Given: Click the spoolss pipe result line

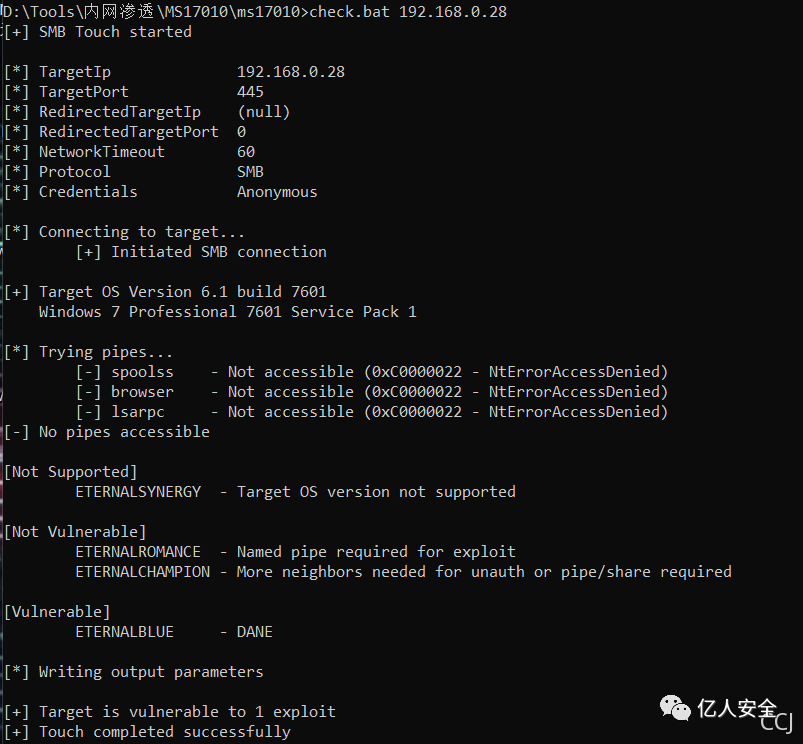Looking at the screenshot, I should point(372,372).
